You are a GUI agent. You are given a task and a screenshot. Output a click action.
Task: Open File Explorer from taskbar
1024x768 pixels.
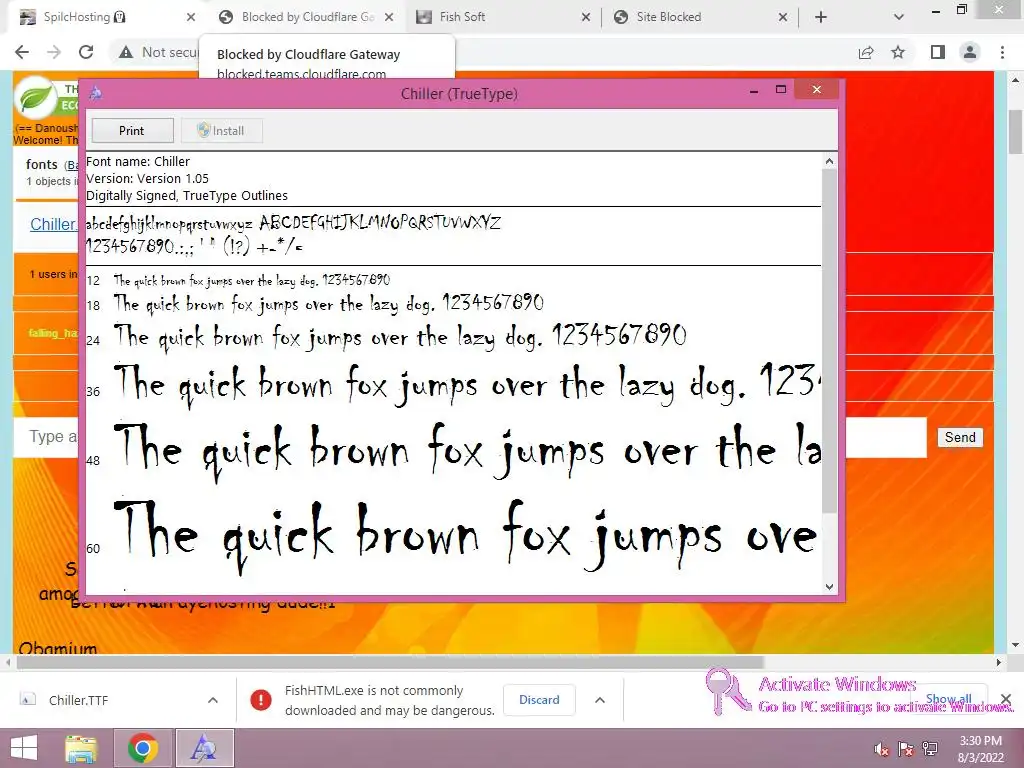(x=81, y=748)
